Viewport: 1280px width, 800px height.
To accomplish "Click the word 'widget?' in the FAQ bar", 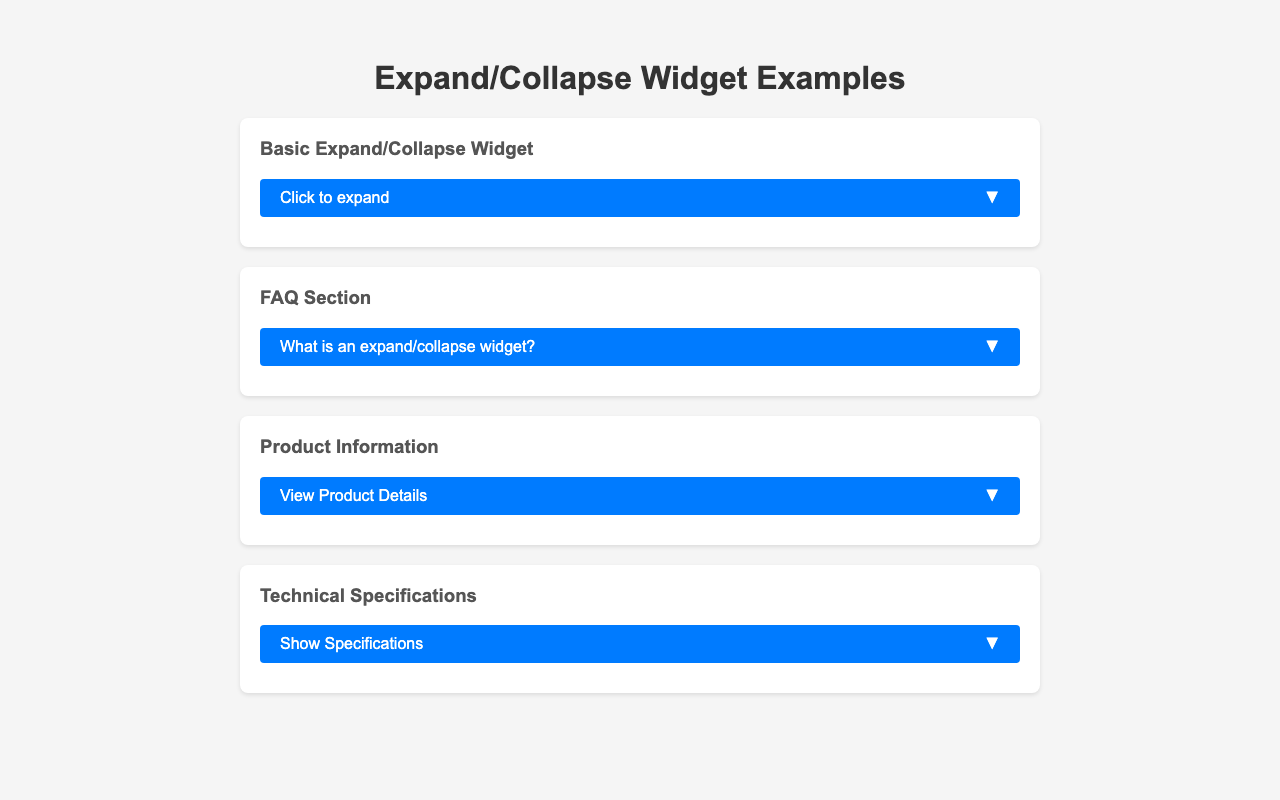I will click(x=506, y=347).
